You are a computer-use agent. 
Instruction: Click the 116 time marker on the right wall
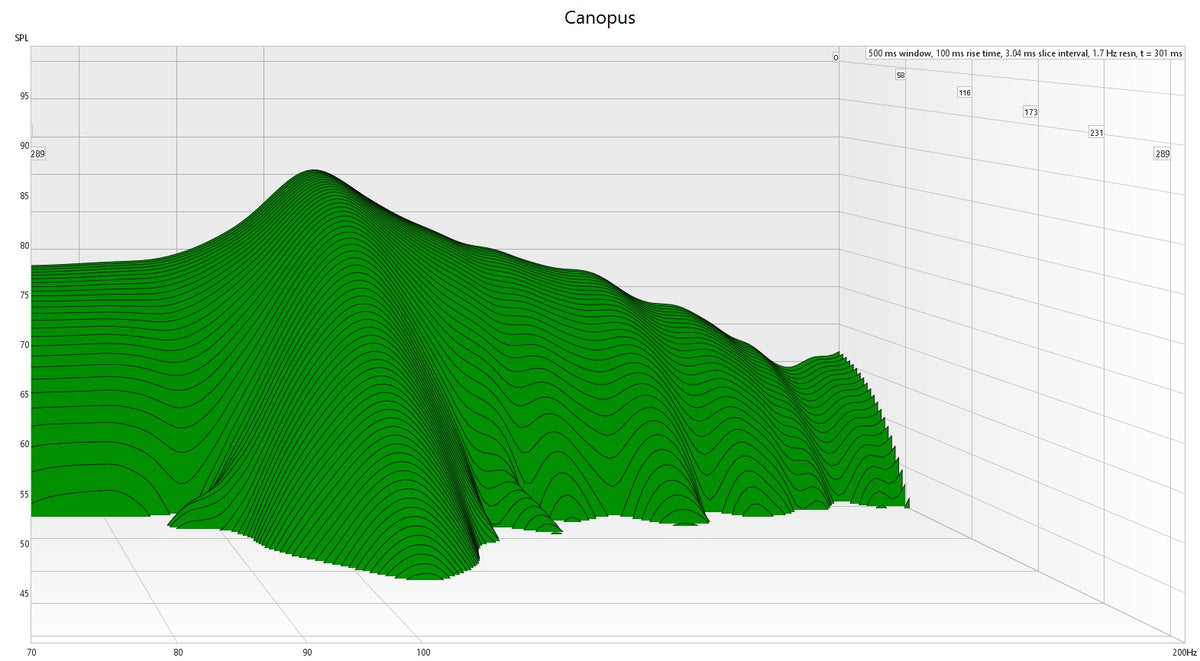964,92
